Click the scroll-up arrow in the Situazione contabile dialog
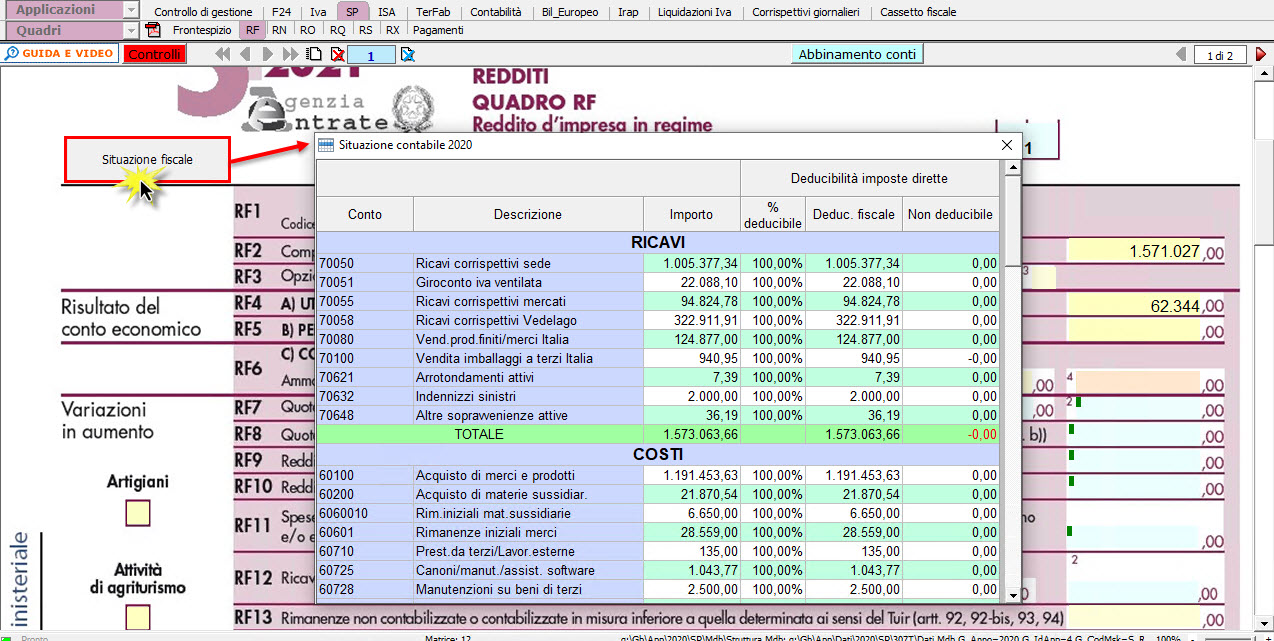Image resolution: width=1274 pixels, height=641 pixels. (1012, 167)
